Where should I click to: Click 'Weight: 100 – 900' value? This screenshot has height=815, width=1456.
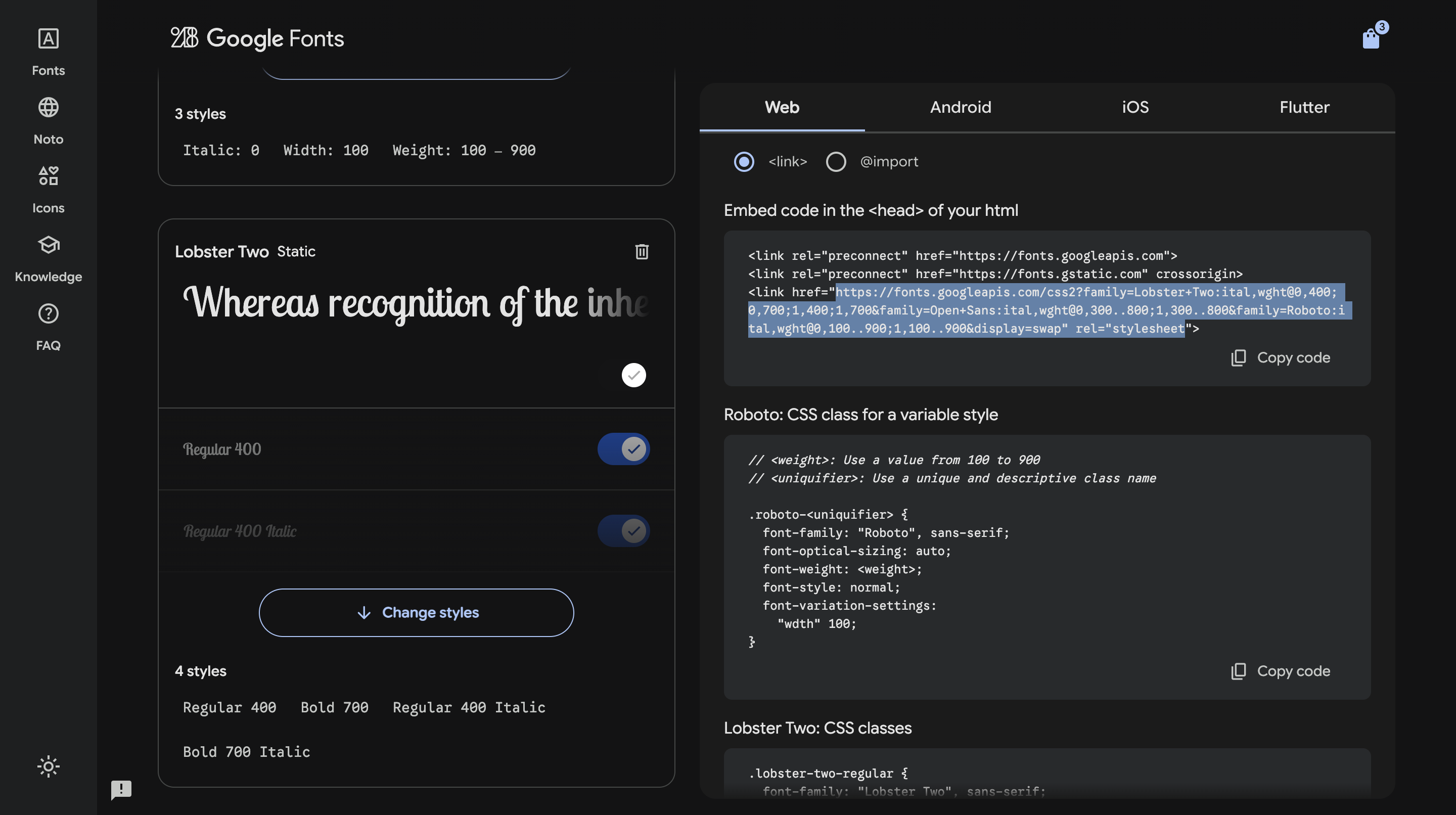[x=464, y=150]
